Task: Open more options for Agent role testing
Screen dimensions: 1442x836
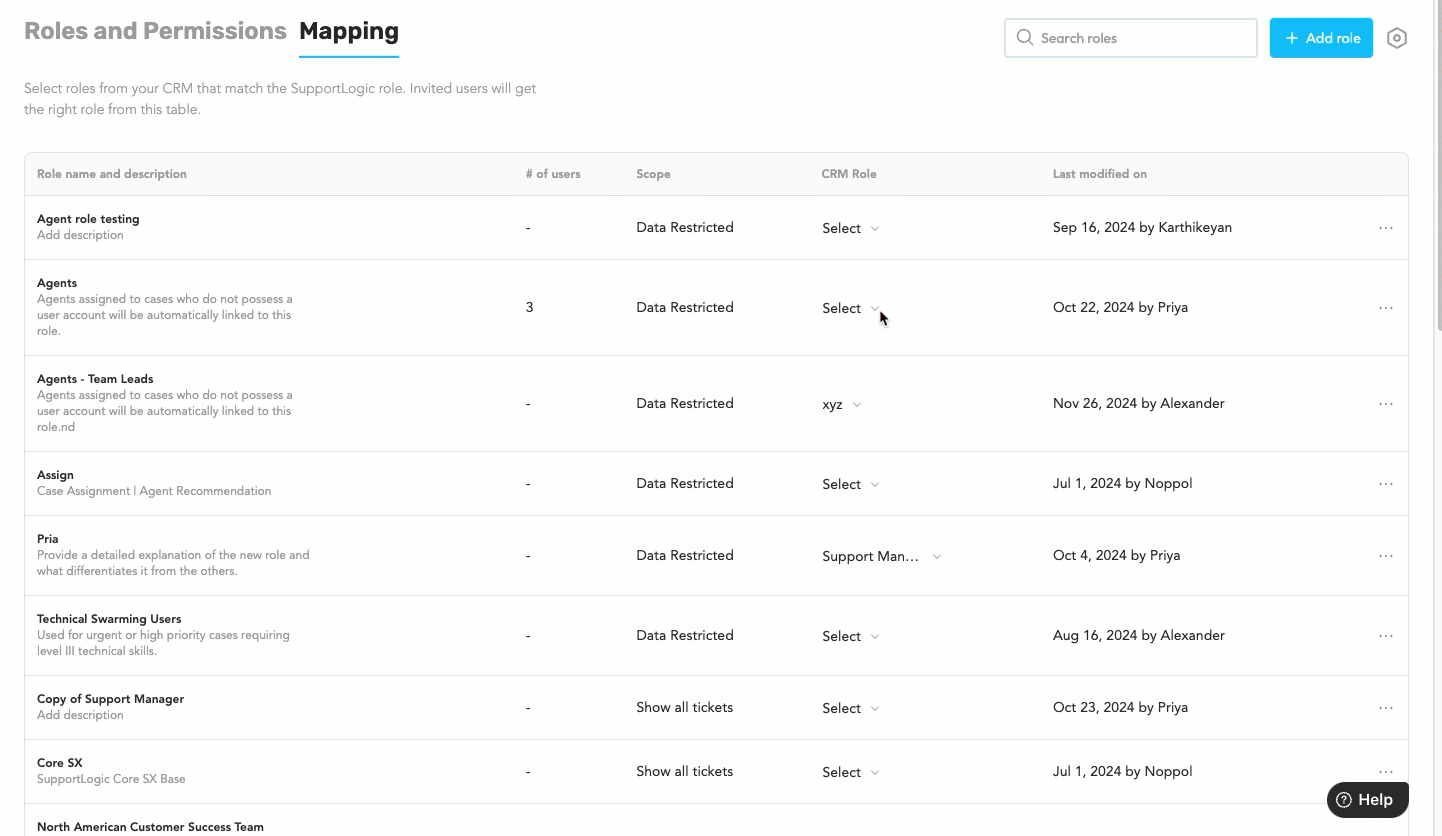Action: point(1385,228)
